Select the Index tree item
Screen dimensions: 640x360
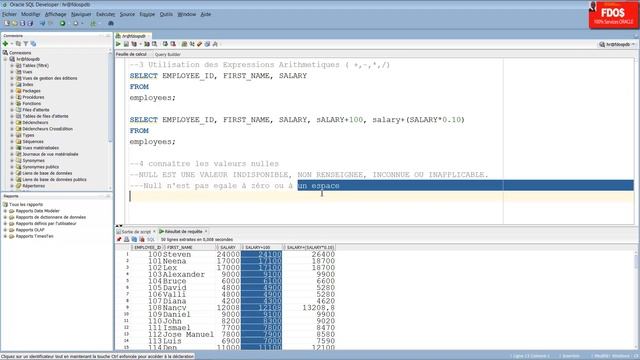click(x=28, y=84)
